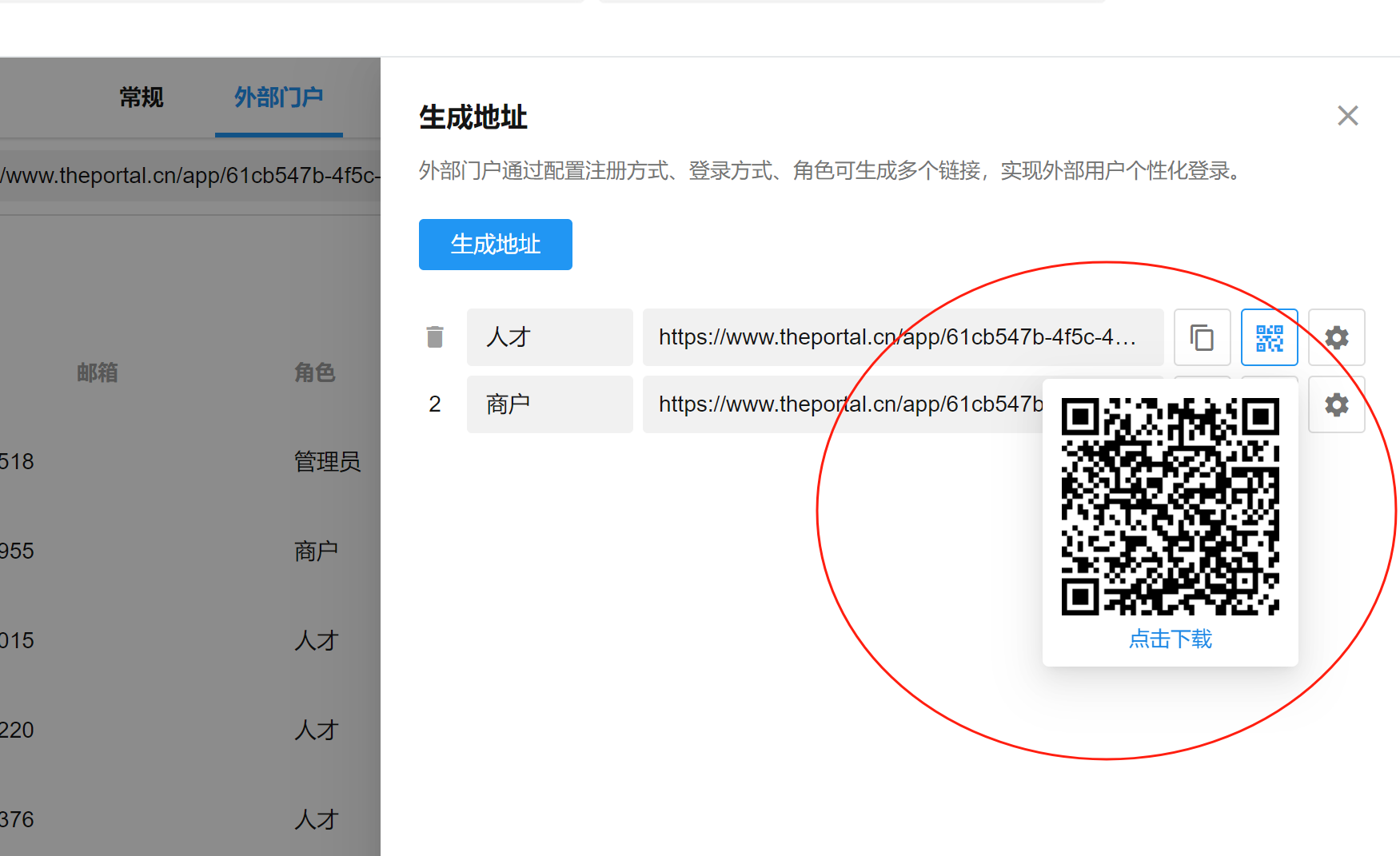
Task: Click the cell ending 518 in the table
Action: (17, 462)
